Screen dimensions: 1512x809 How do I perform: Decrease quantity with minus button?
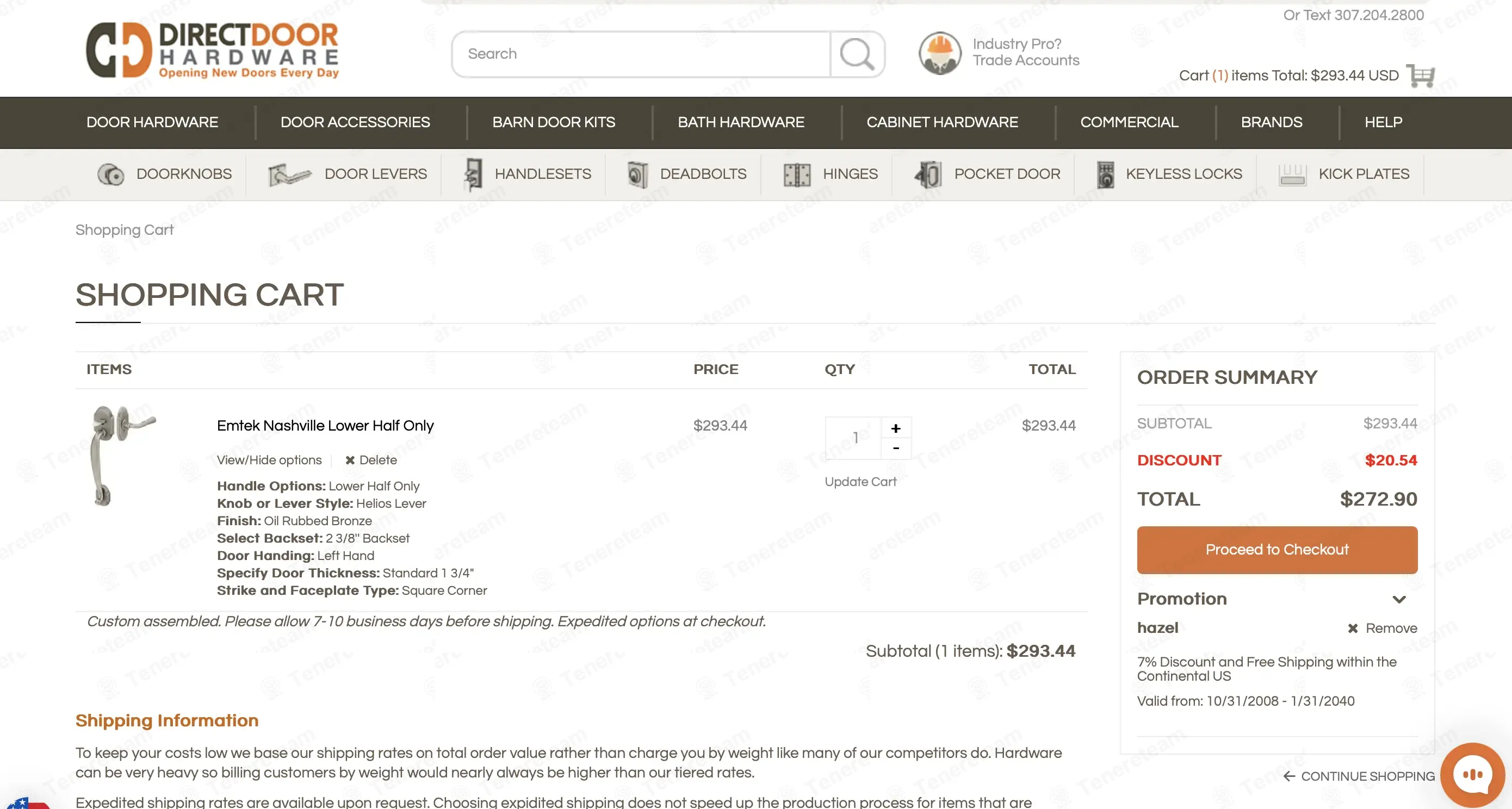tap(896, 448)
